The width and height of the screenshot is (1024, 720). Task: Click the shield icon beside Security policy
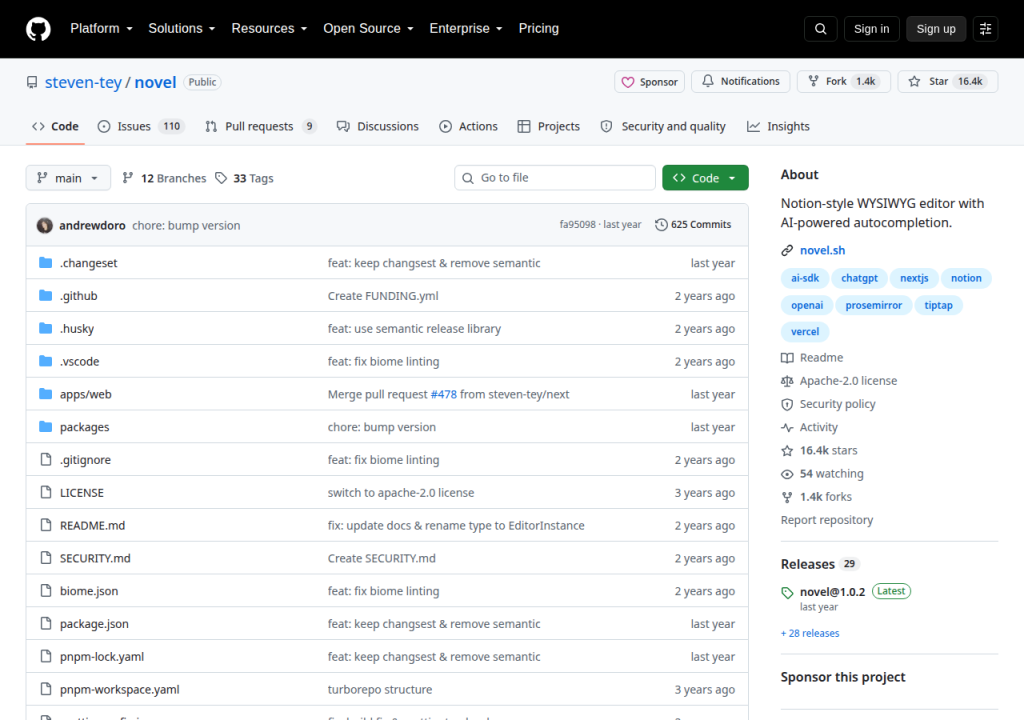pyautogui.click(x=787, y=404)
